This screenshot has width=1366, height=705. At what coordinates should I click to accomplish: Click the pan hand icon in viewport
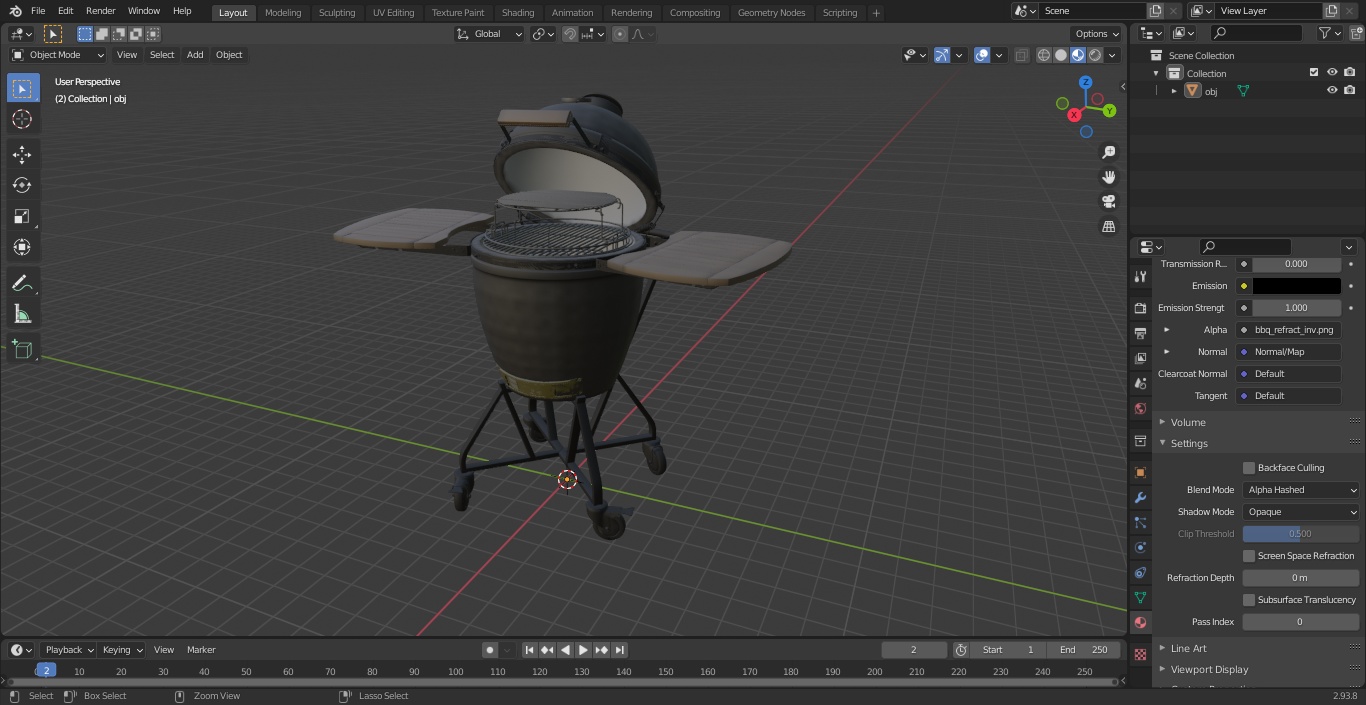point(1108,177)
